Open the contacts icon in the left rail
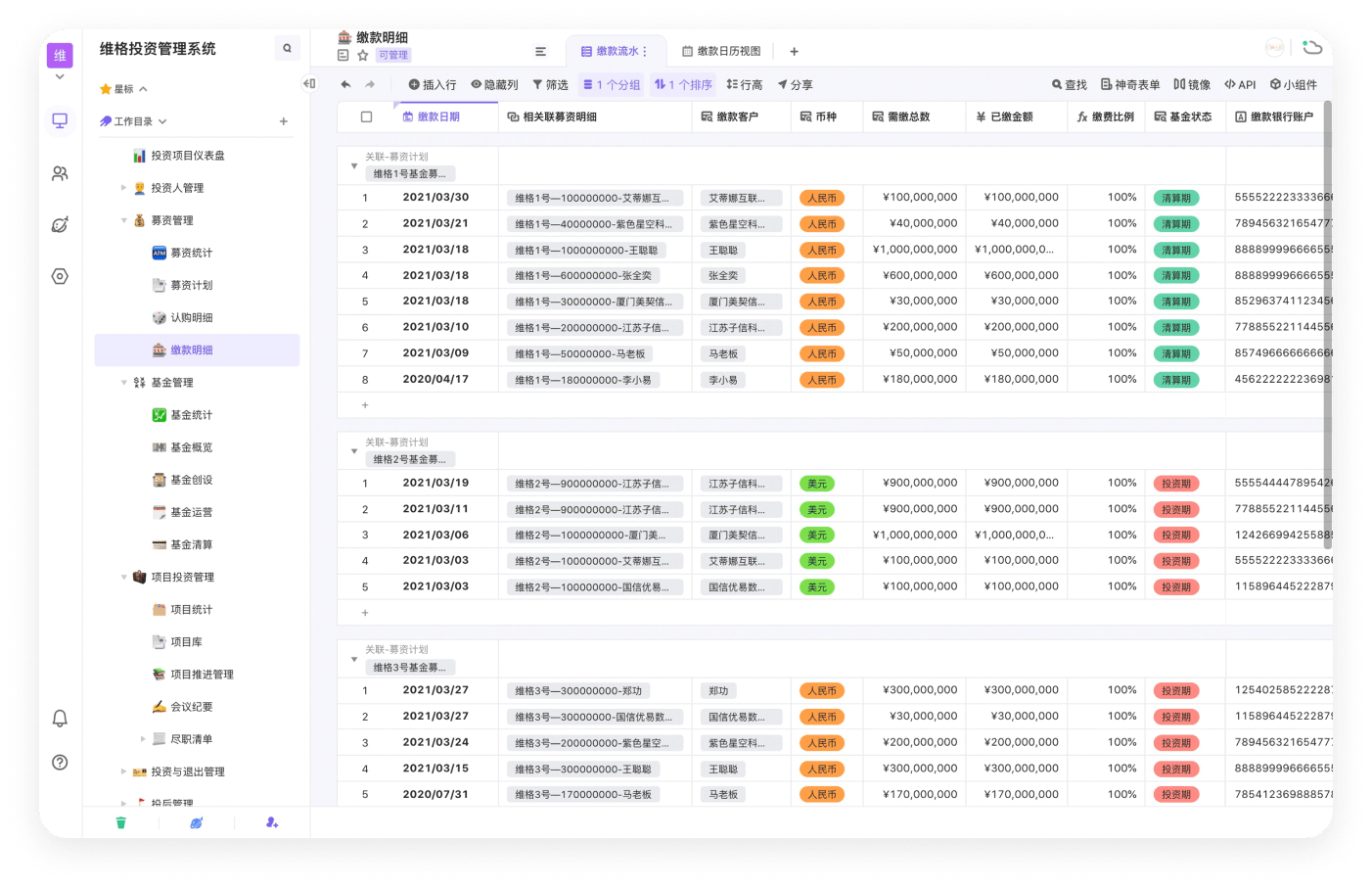The width and height of the screenshot is (1372, 887). (60, 173)
